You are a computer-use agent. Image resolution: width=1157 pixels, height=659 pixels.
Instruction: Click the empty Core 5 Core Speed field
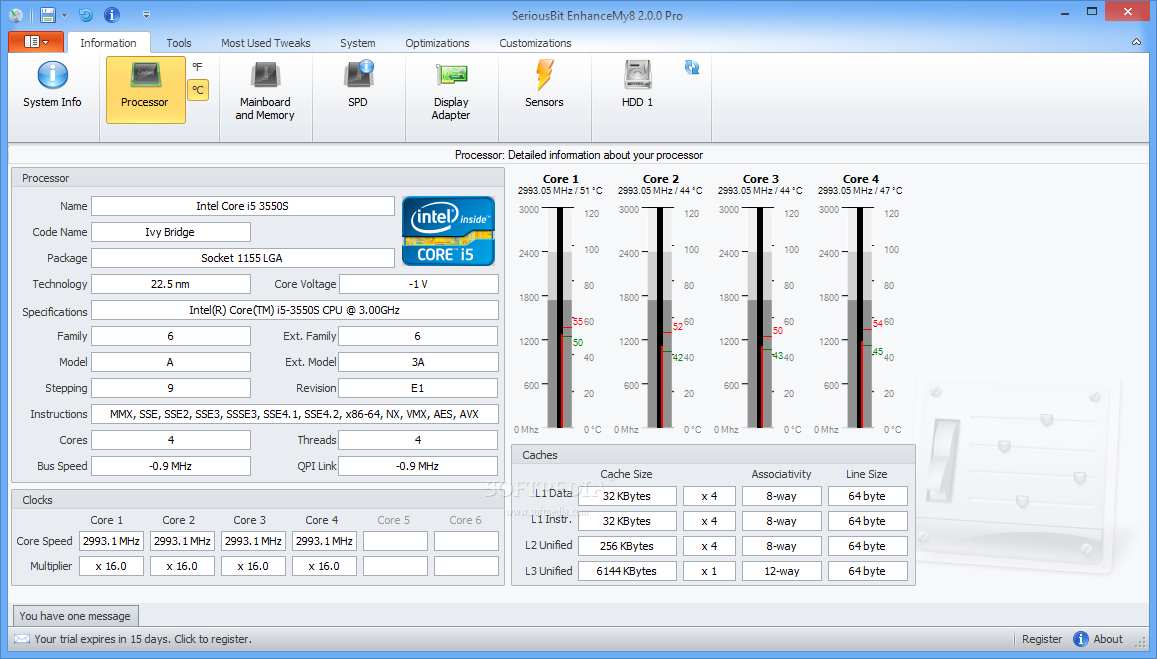tap(395, 541)
